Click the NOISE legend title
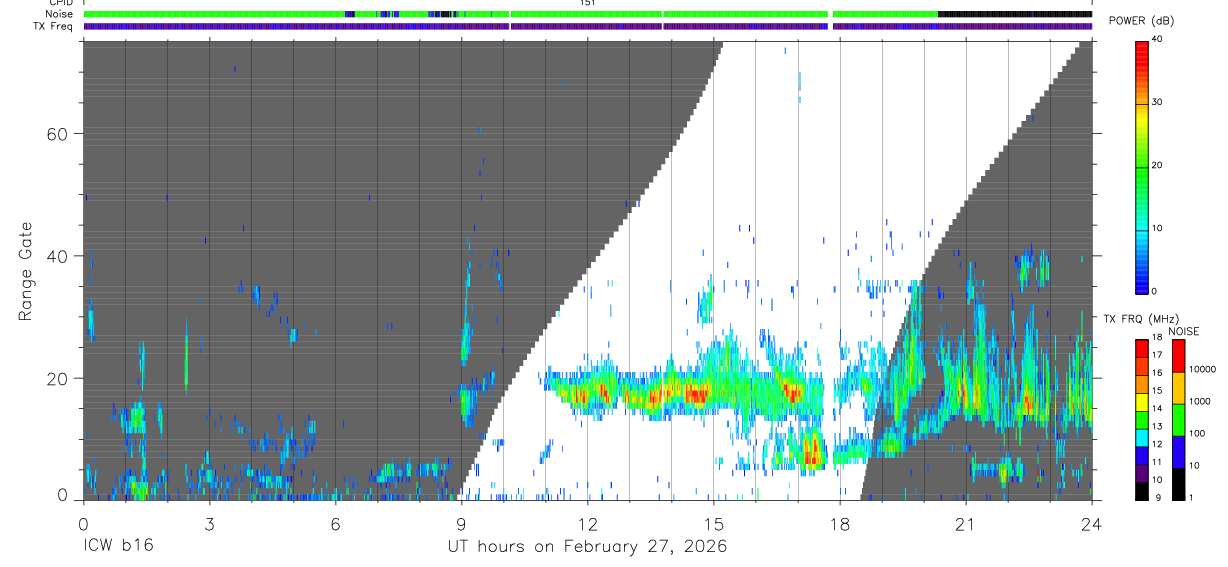 (1184, 331)
